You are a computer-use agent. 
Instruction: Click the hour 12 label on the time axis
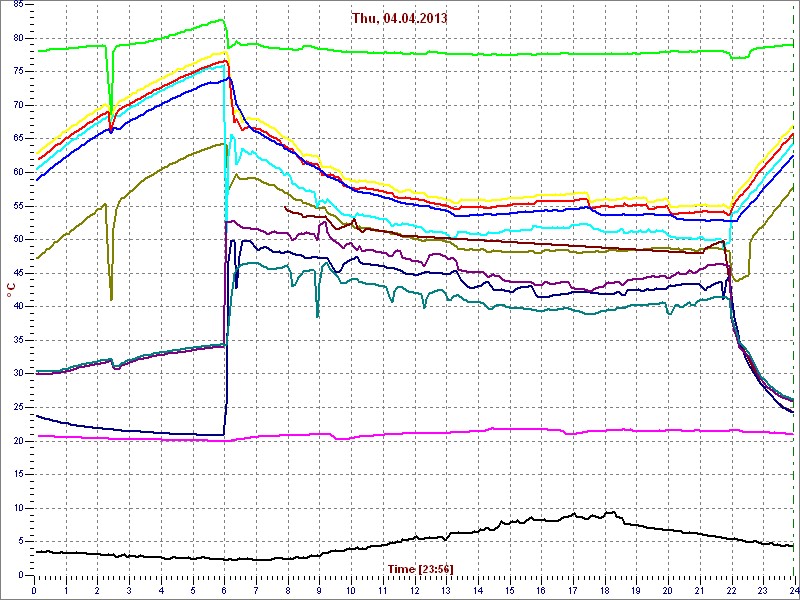click(415, 590)
